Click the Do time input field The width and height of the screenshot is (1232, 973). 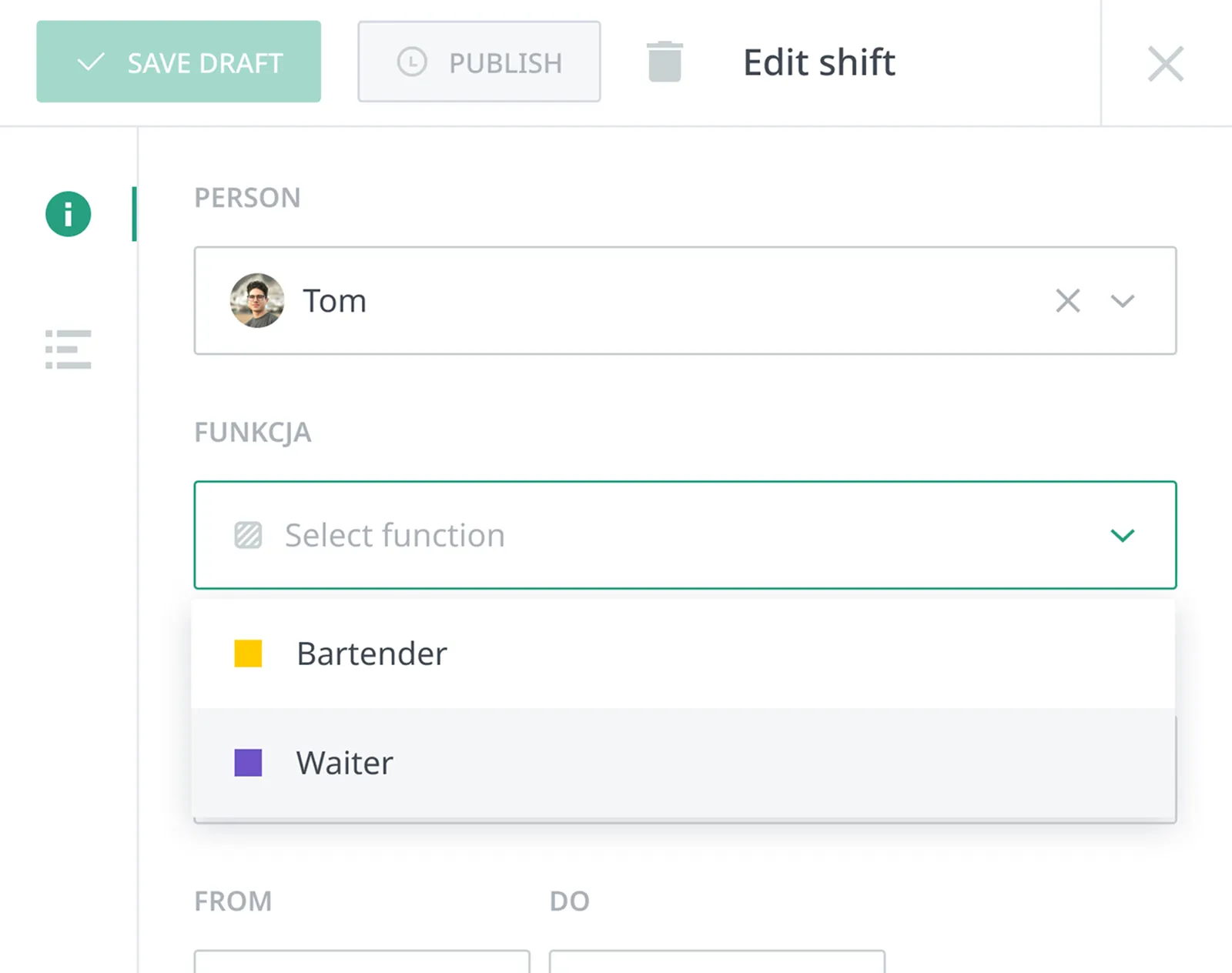point(717,961)
